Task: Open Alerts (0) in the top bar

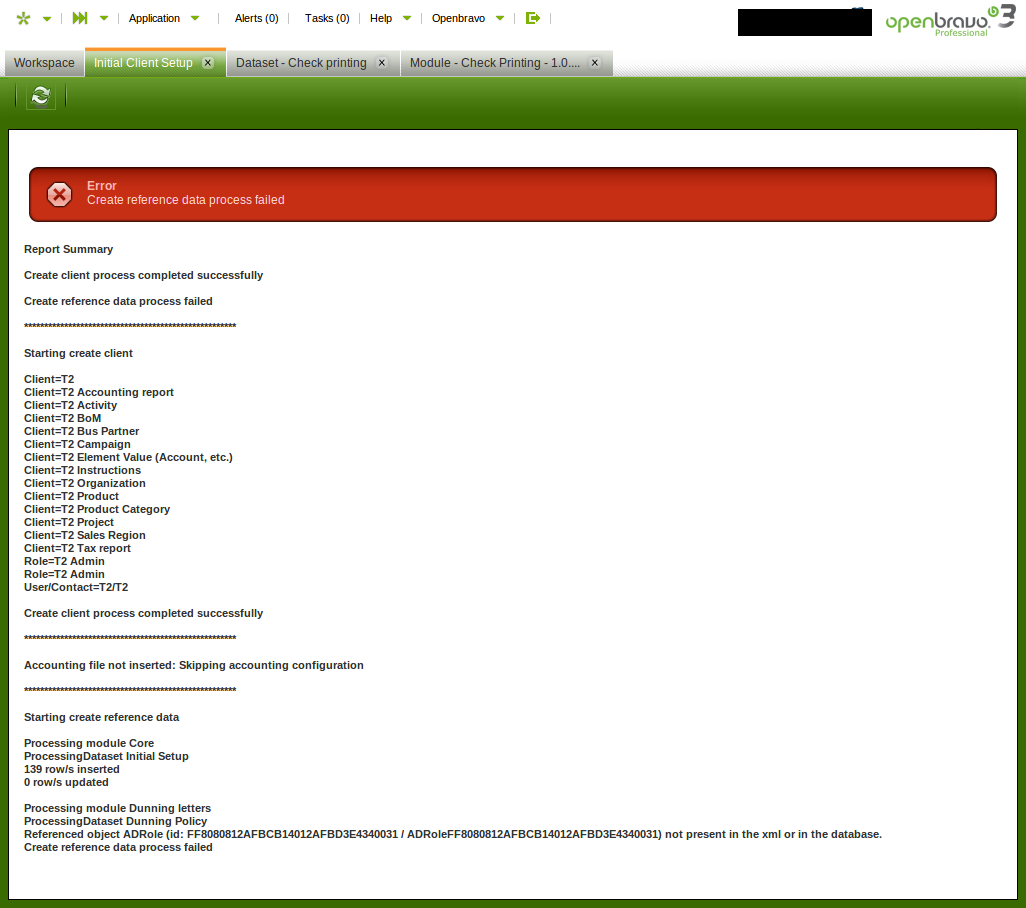Action: click(x=256, y=18)
